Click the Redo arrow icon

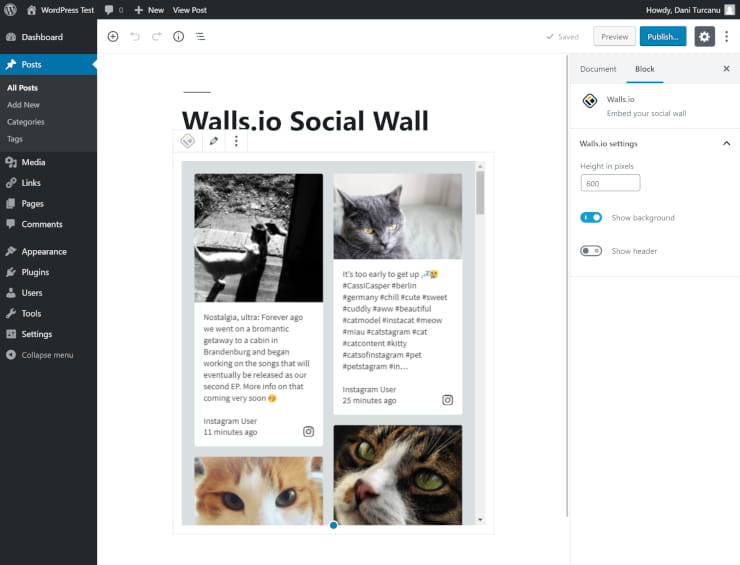157,36
